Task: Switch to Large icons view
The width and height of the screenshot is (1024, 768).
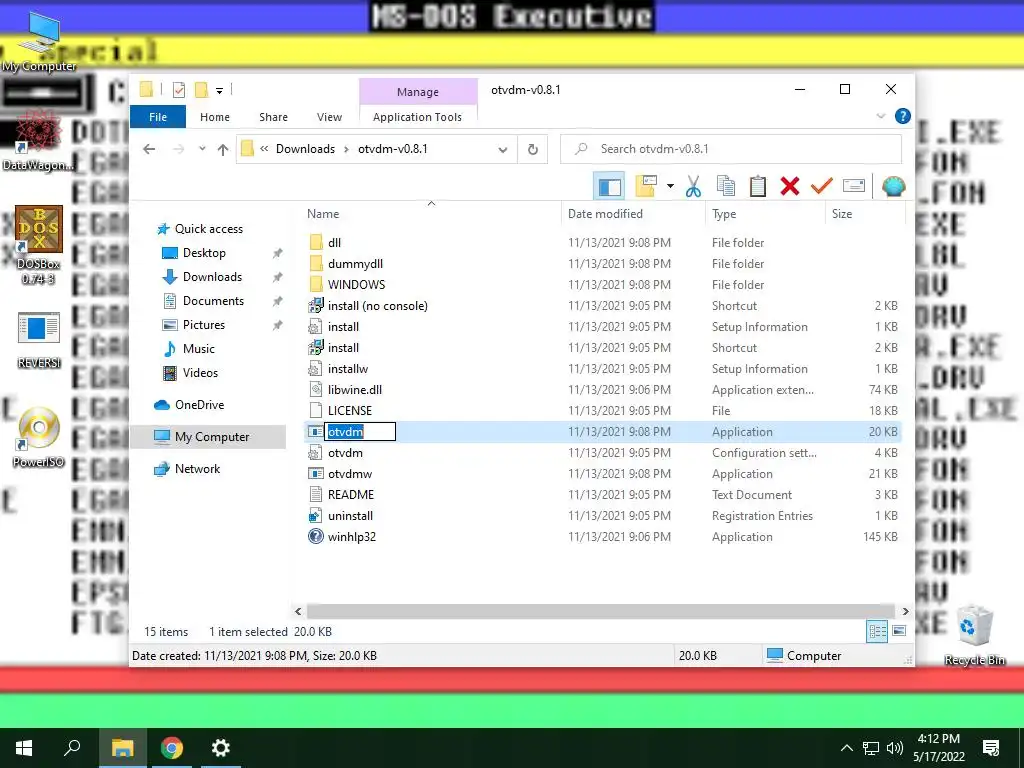Action: pos(899,631)
